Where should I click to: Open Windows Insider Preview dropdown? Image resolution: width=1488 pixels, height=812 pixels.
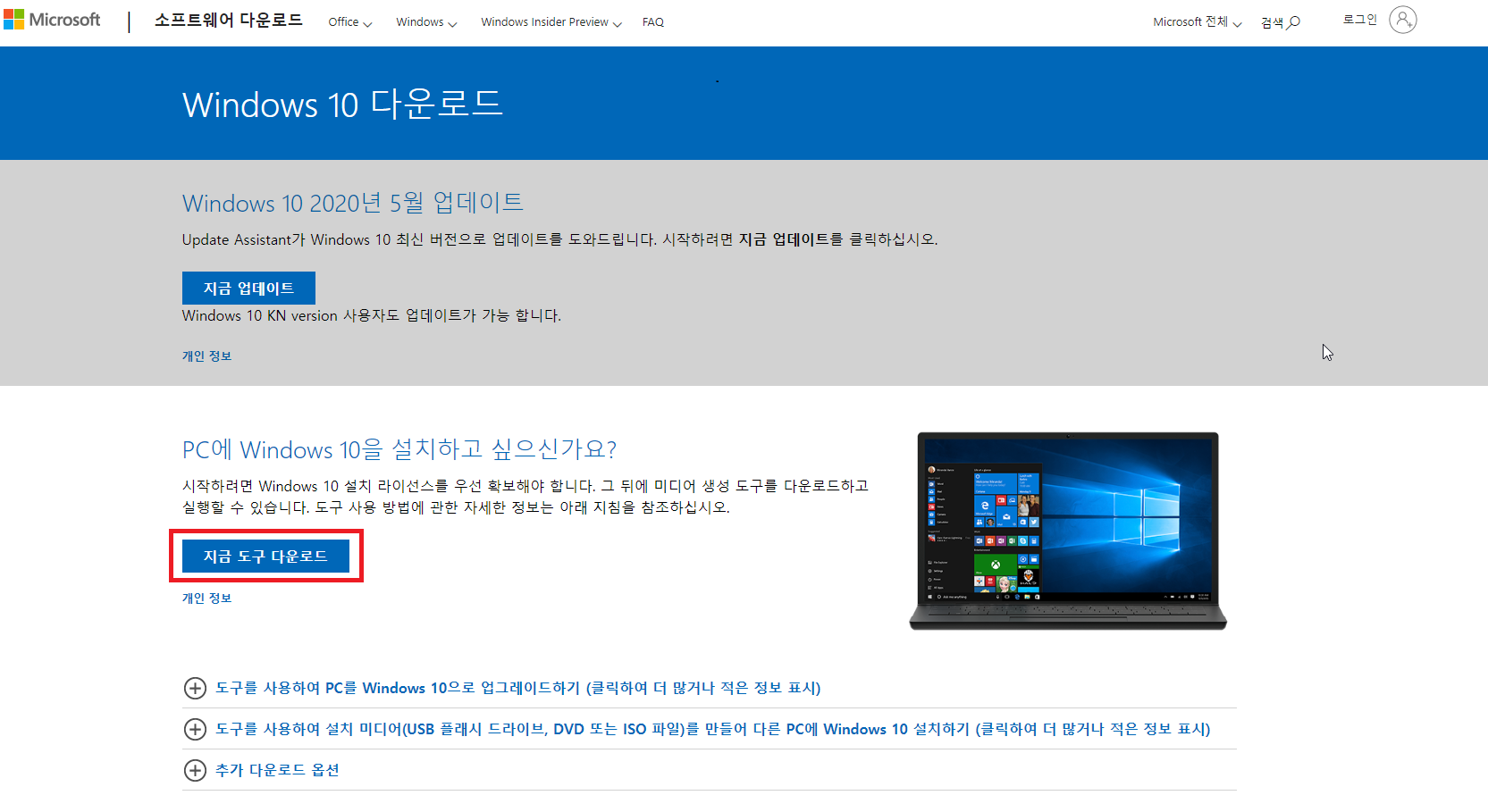click(x=551, y=22)
